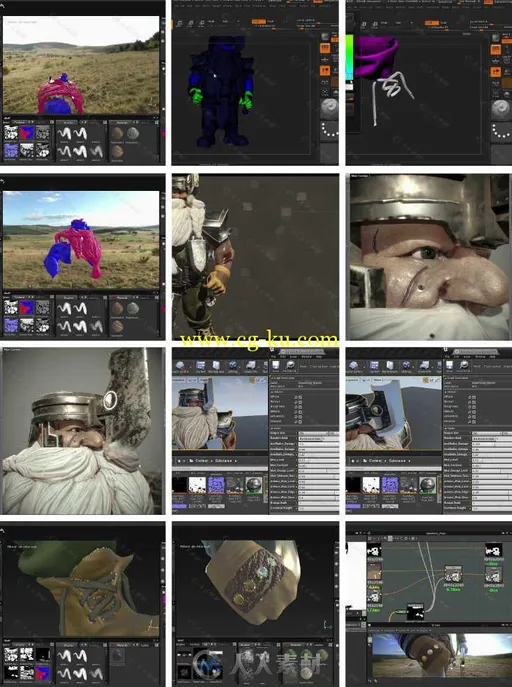Image resolution: width=512 pixels, height=687 pixels.
Task: Click upper orange shelf icon in ZBrush dwarf window
Action: [x=325, y=48]
